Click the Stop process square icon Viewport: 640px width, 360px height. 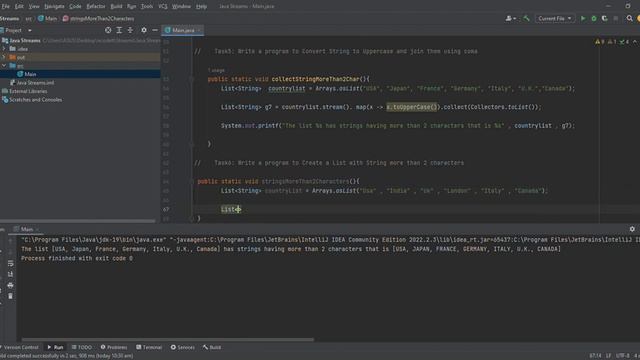coord(616,18)
